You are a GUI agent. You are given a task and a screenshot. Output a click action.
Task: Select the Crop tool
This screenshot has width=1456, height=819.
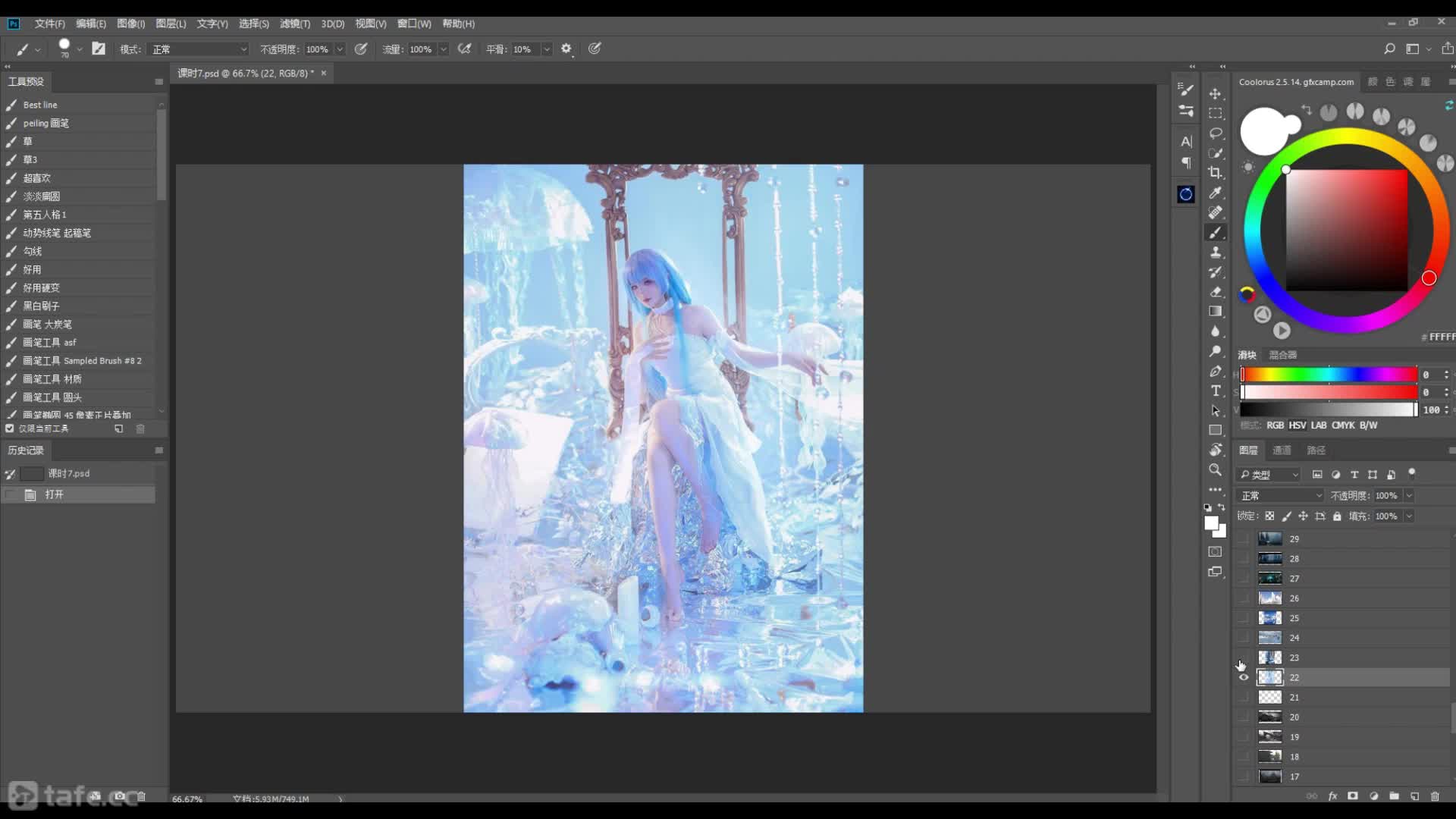coord(1216,173)
